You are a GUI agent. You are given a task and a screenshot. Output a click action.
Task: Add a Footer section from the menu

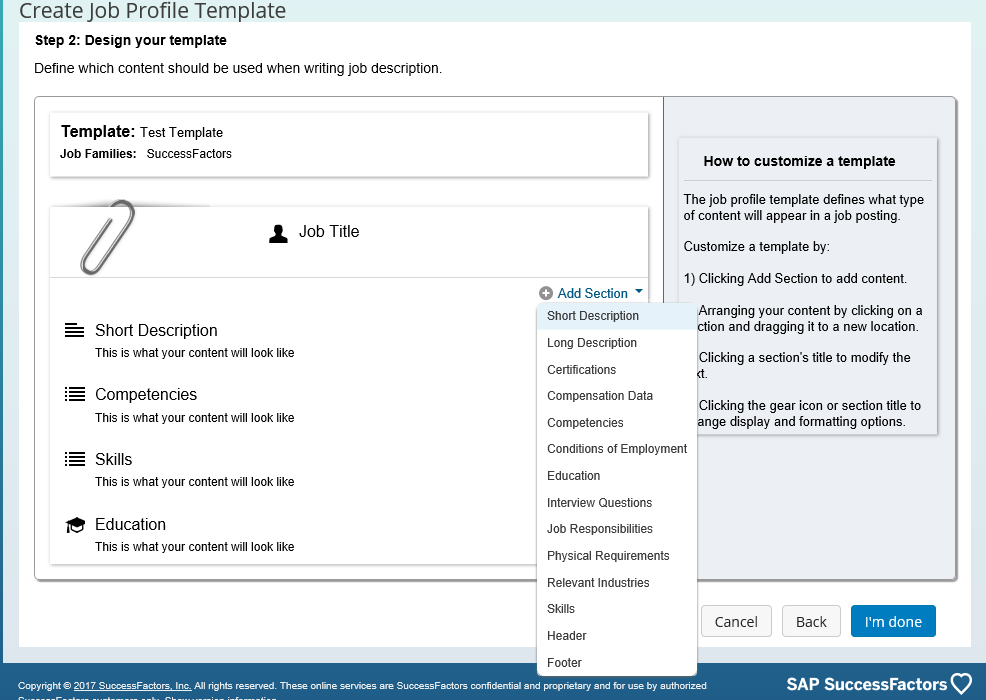pyautogui.click(x=617, y=663)
